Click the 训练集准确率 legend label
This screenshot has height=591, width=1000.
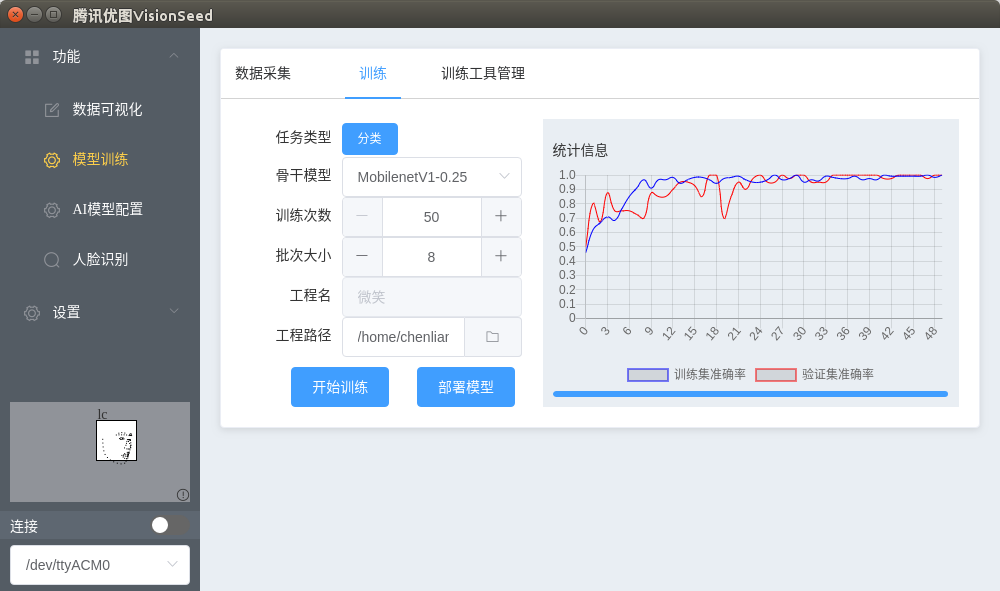[710, 374]
